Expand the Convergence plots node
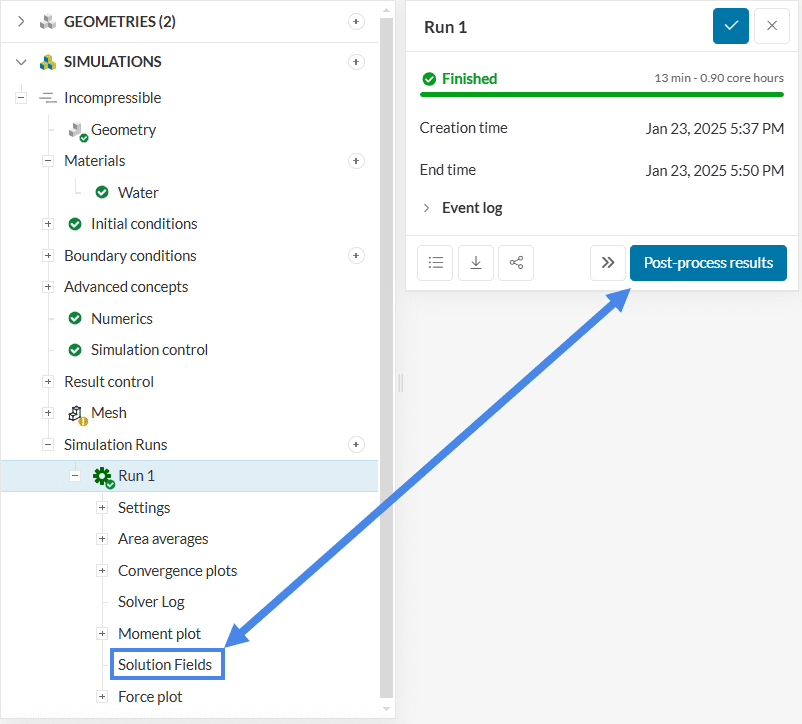This screenshot has width=802, height=724. 101,571
